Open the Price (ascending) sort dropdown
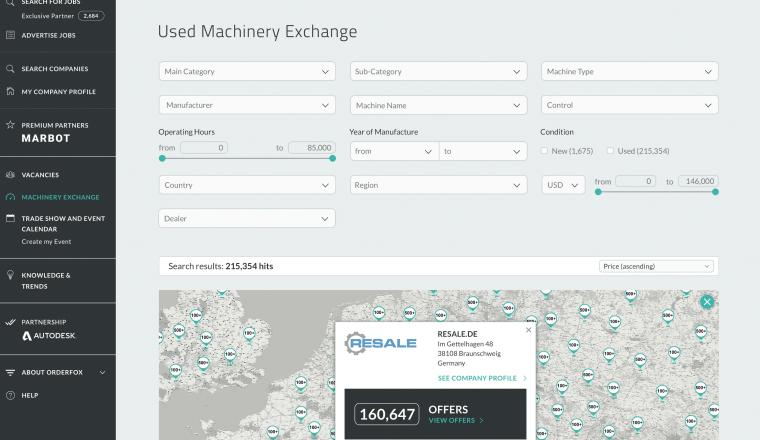This screenshot has height=440, width=760. [x=657, y=267]
